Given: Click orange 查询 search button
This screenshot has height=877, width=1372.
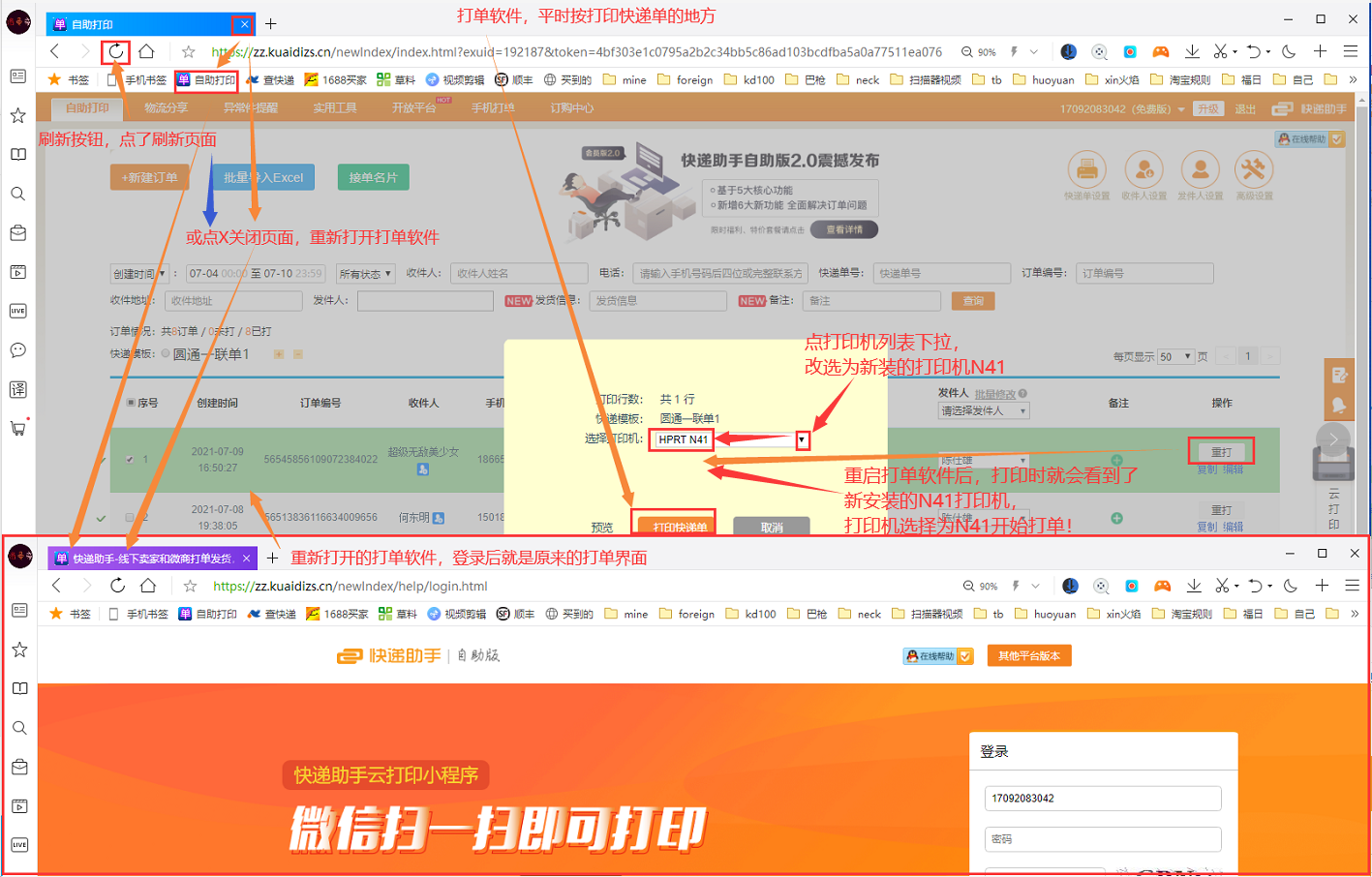Looking at the screenshot, I should 973,301.
